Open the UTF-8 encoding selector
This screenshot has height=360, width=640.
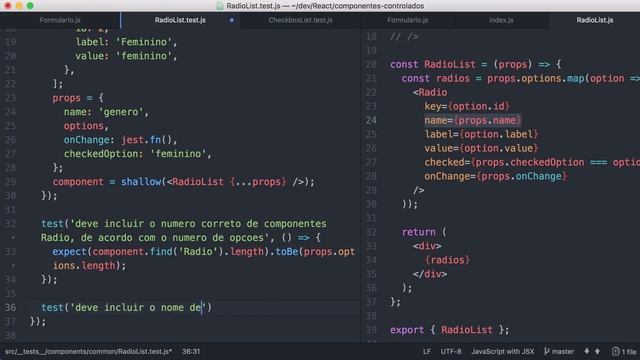coord(451,351)
